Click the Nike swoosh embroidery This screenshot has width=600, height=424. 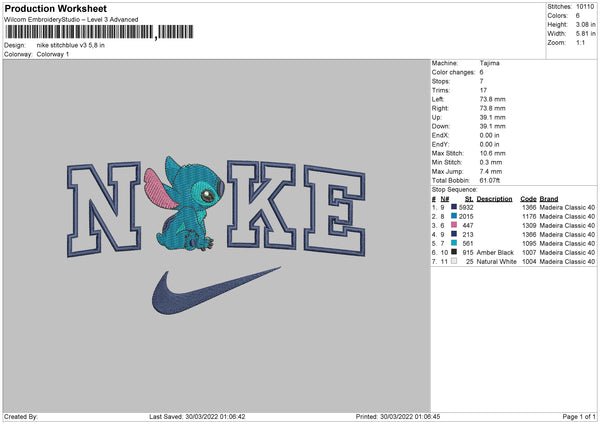click(x=216, y=291)
